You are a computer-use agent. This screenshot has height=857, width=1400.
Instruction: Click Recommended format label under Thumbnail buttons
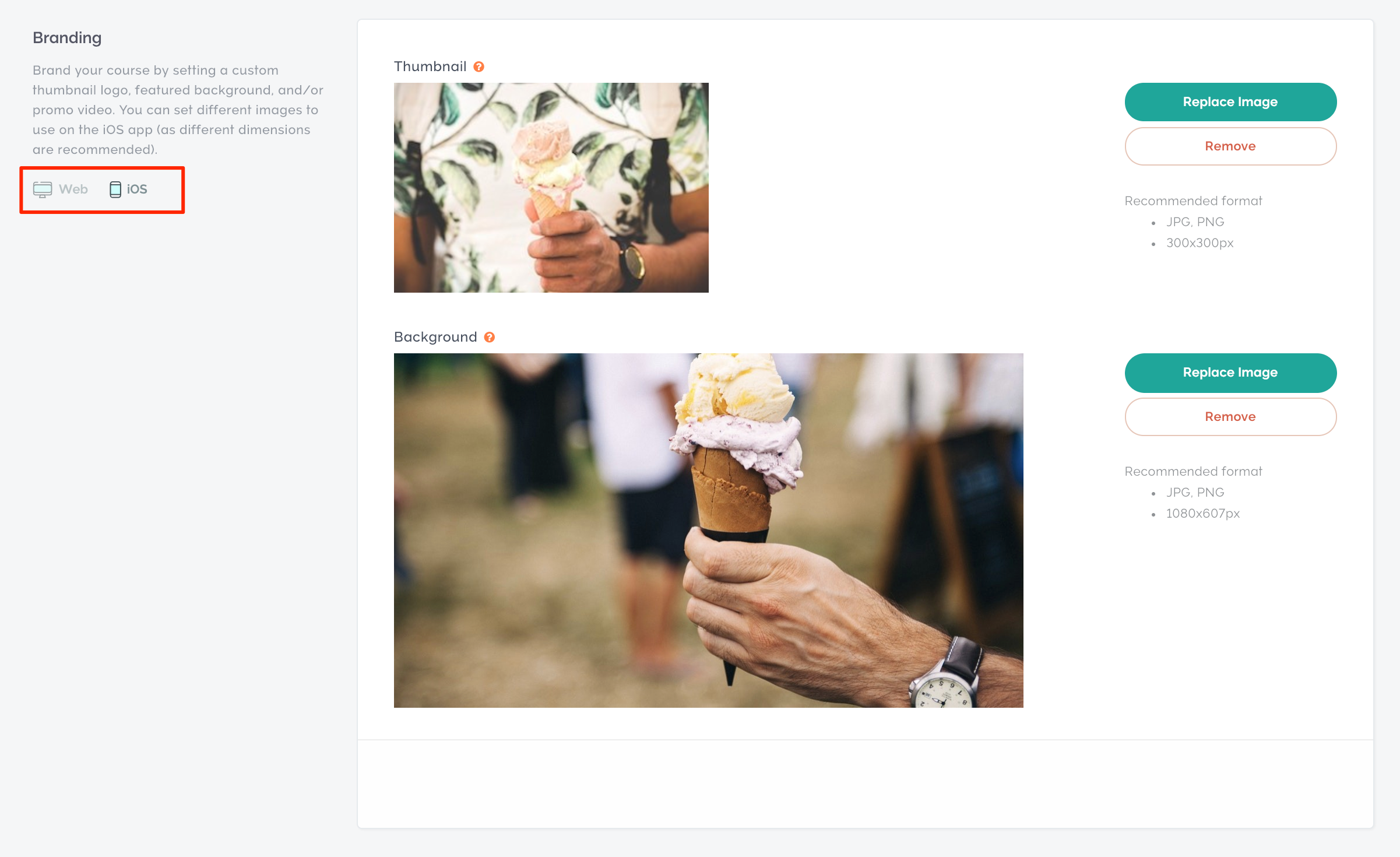click(x=1193, y=201)
